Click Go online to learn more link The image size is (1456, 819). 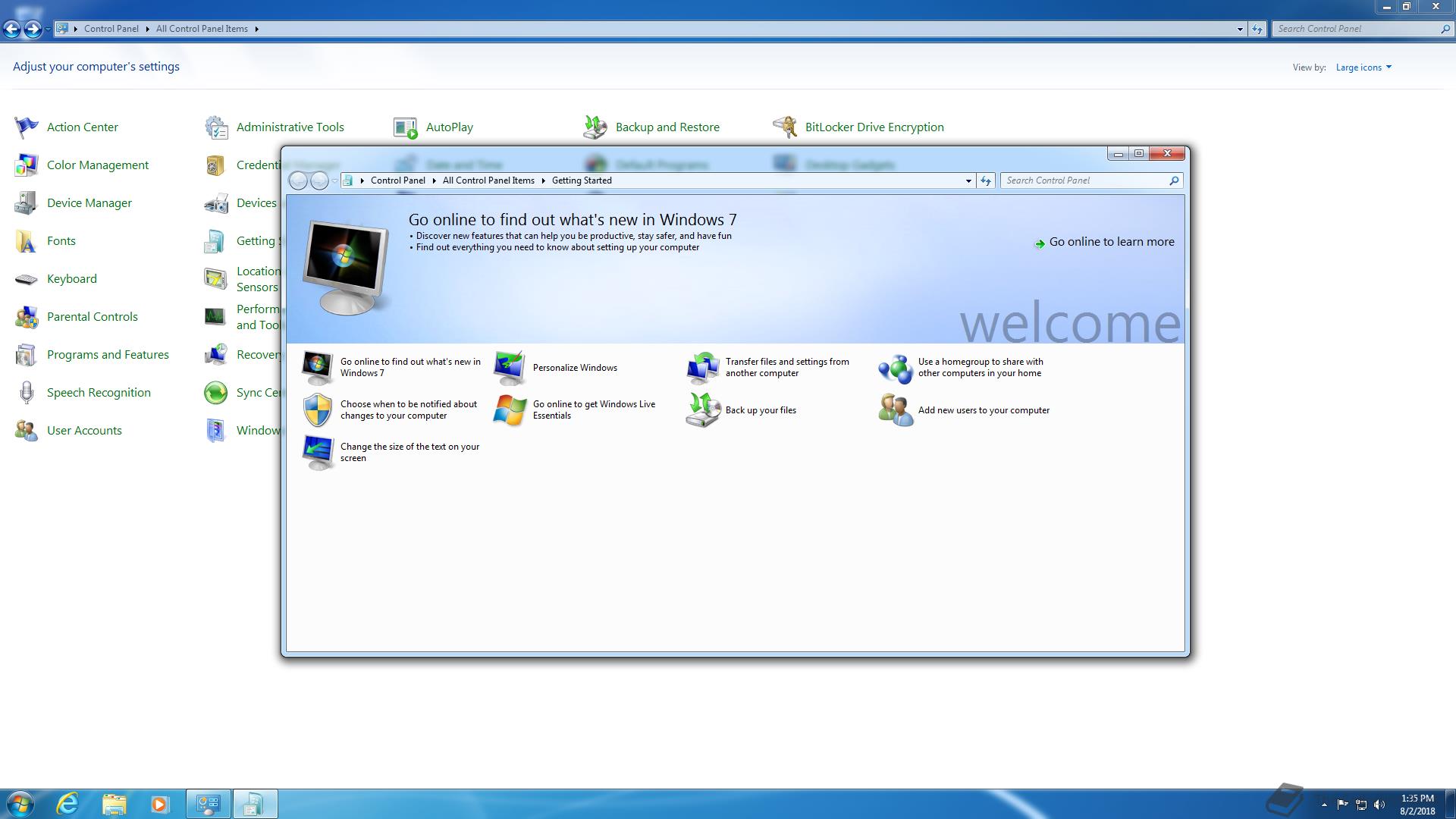click(1105, 242)
